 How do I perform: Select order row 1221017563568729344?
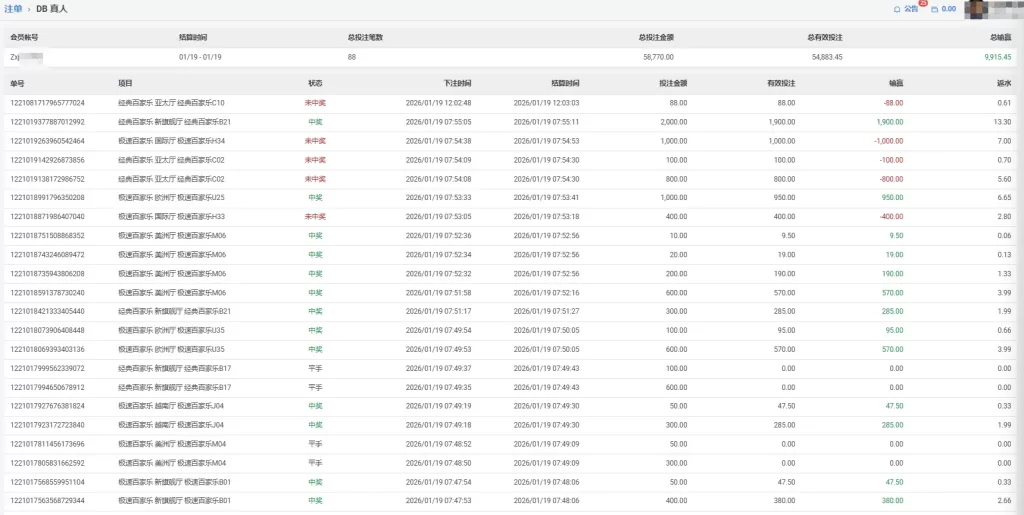click(47, 501)
